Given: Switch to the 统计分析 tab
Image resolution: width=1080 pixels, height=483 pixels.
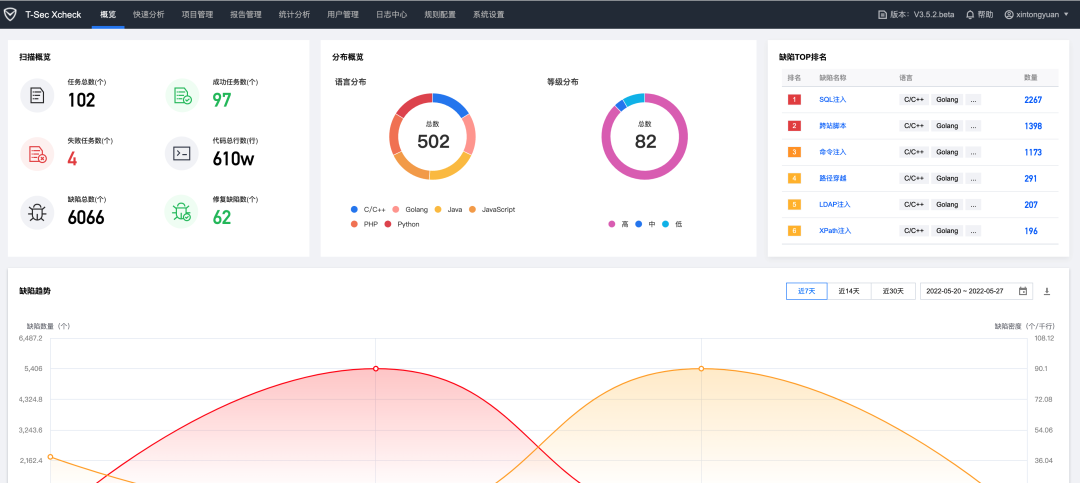Looking at the screenshot, I should coord(294,14).
